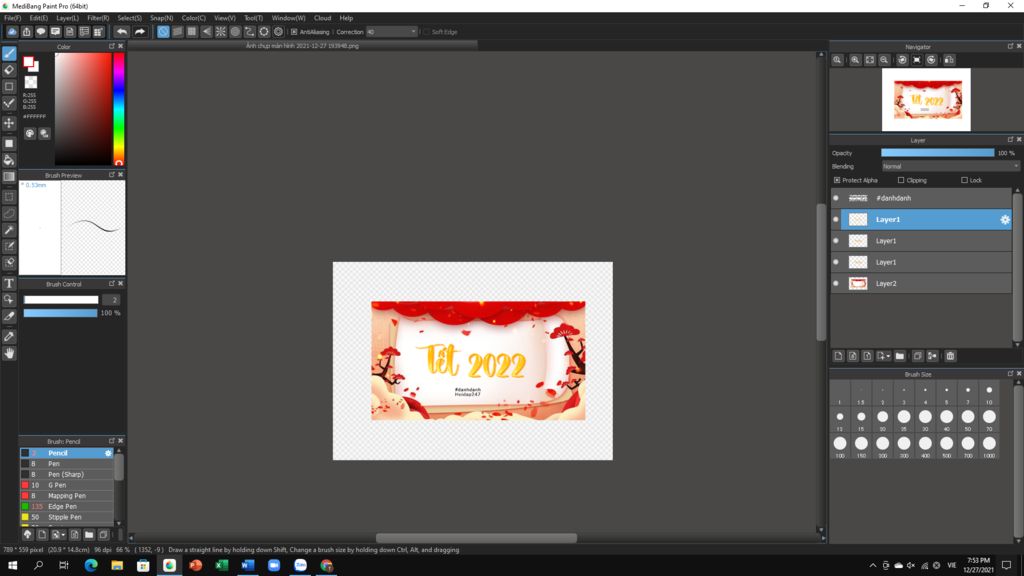Open the Filter(R) menu

[x=98, y=18]
